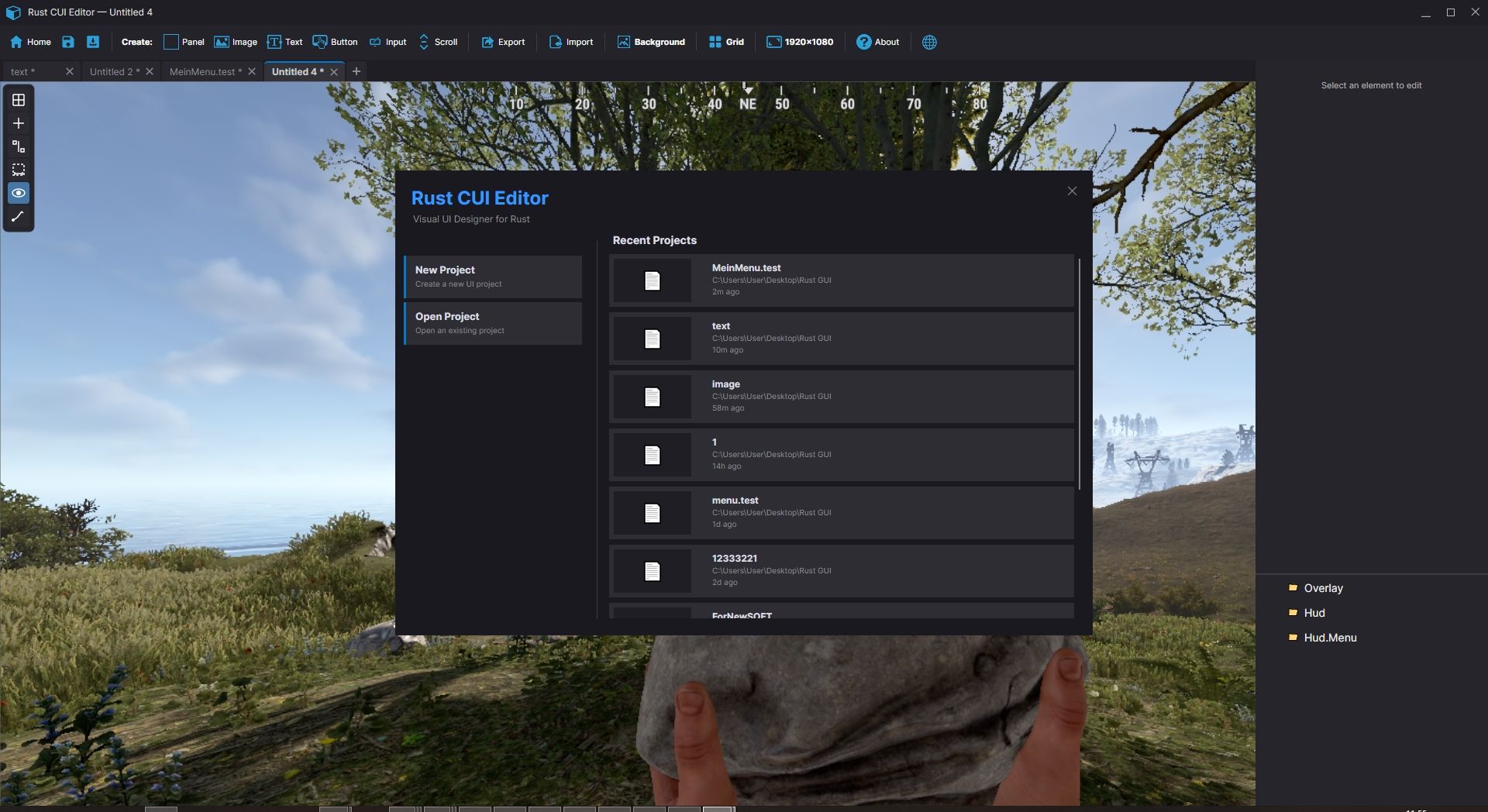Image resolution: width=1488 pixels, height=812 pixels.
Task: Open the recent project named menu.test
Action: coord(840,512)
